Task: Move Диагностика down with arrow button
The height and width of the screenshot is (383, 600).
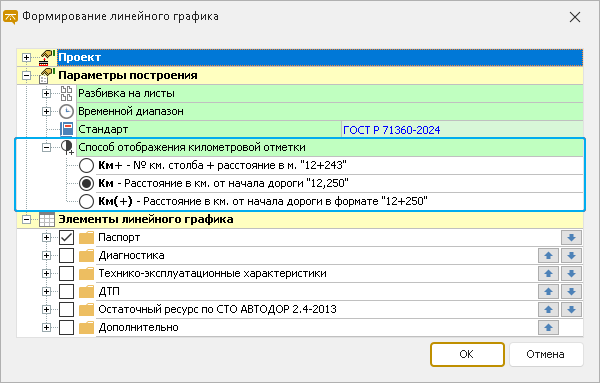Action: tap(571, 256)
